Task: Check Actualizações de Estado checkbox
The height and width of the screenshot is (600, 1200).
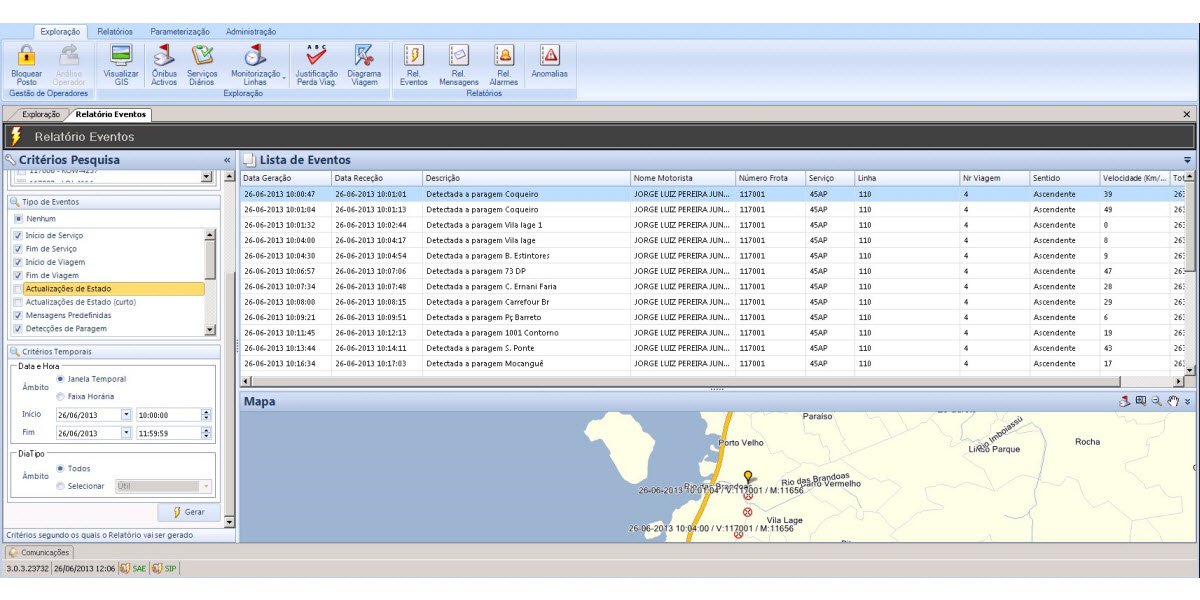Action: tap(17, 289)
